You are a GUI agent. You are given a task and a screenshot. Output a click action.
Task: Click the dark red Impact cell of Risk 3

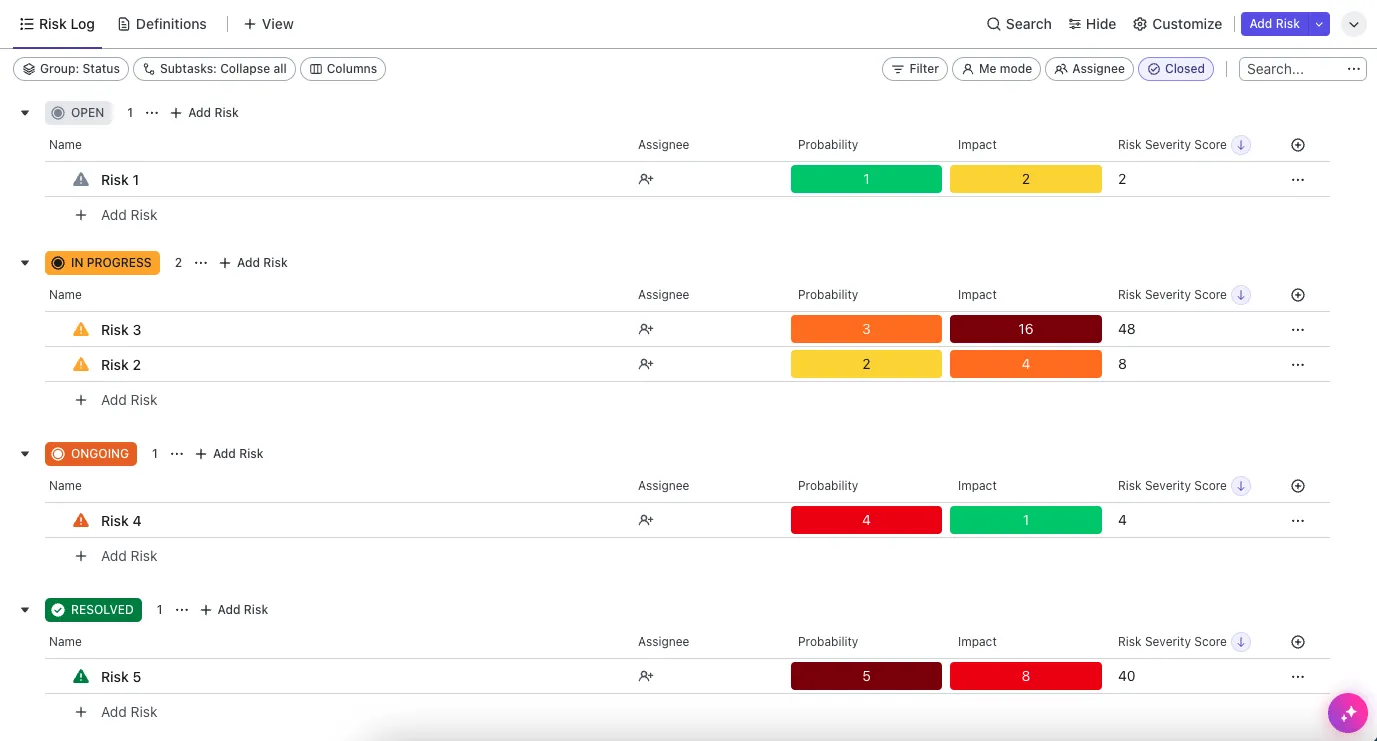(x=1026, y=329)
